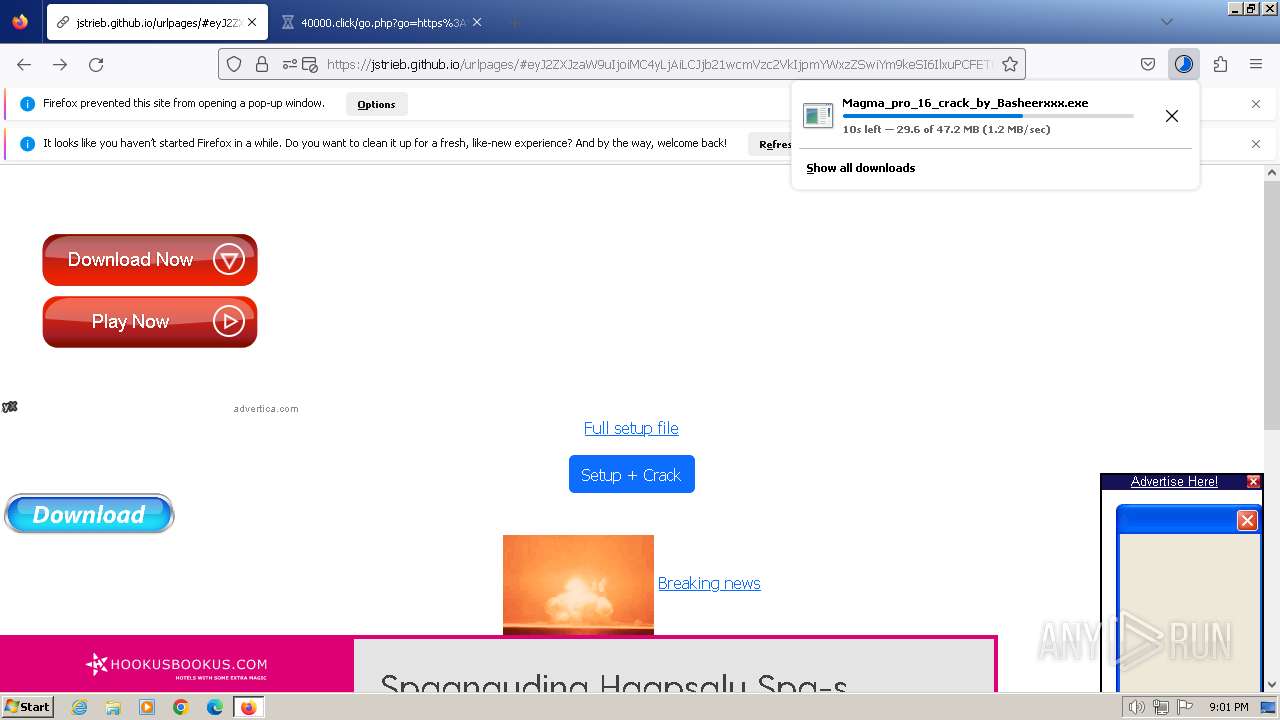Click the blue Download button
This screenshot has height=720, width=1280.
pyautogui.click(x=90, y=514)
